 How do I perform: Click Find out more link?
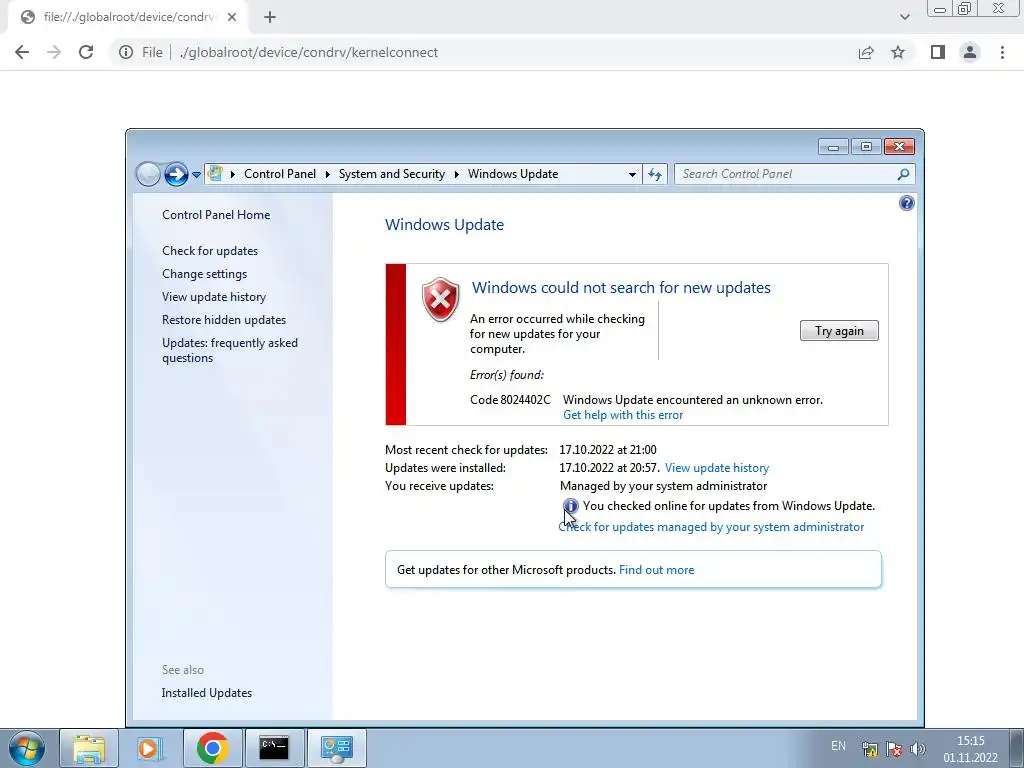656,569
